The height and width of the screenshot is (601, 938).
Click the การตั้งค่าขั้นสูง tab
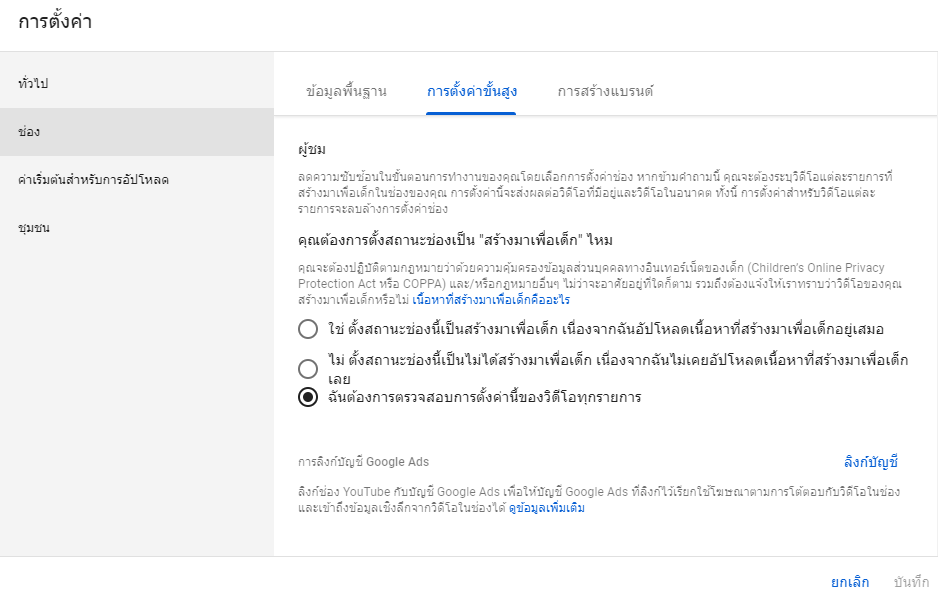471,91
